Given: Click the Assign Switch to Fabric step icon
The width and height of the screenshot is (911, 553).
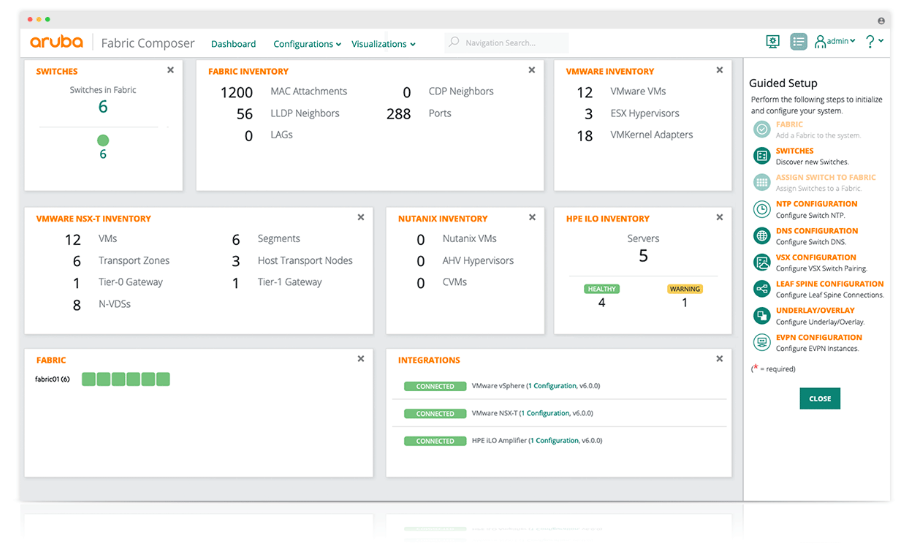Looking at the screenshot, I should [762, 182].
